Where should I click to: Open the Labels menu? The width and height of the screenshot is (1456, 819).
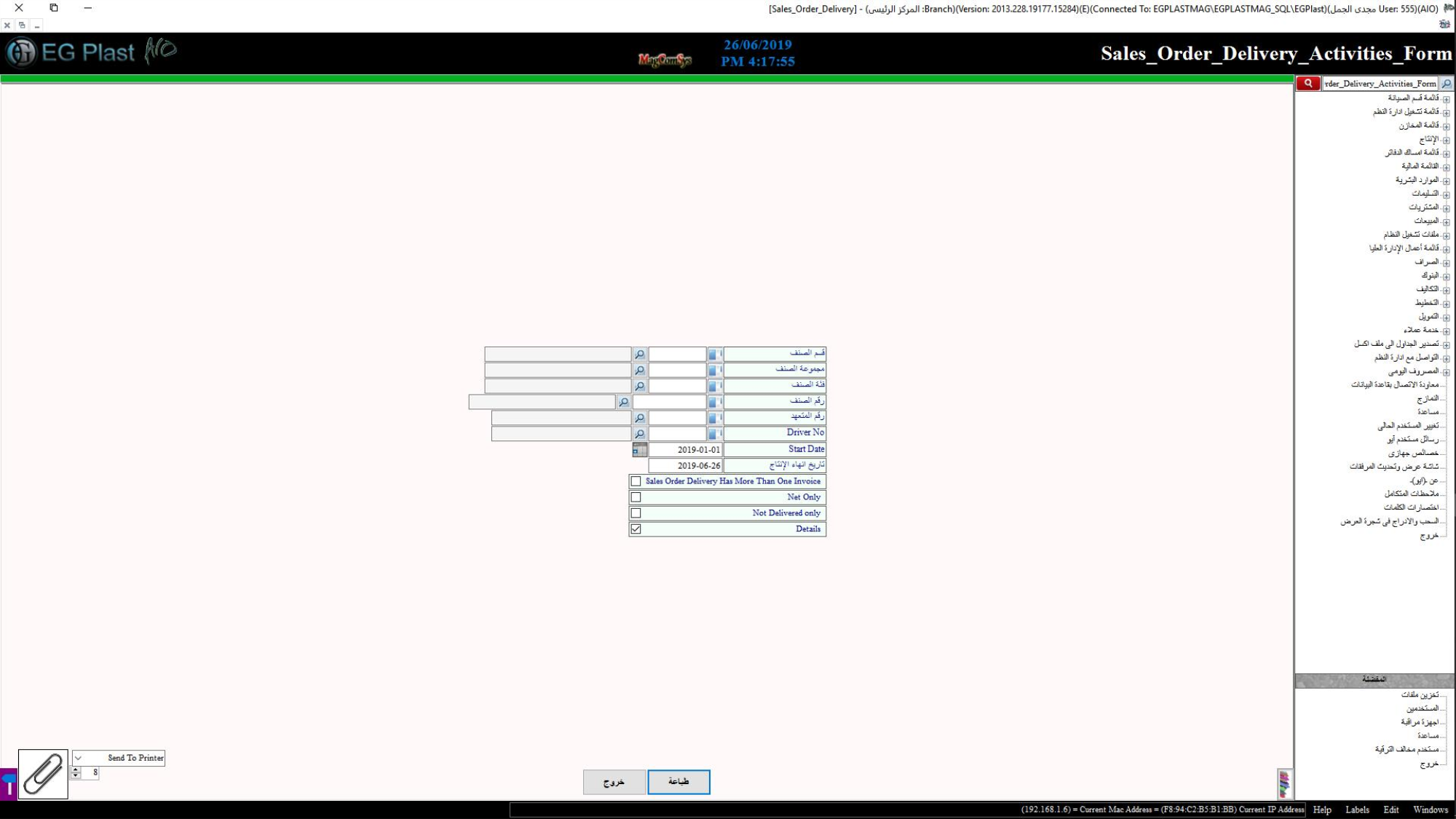point(1357,810)
